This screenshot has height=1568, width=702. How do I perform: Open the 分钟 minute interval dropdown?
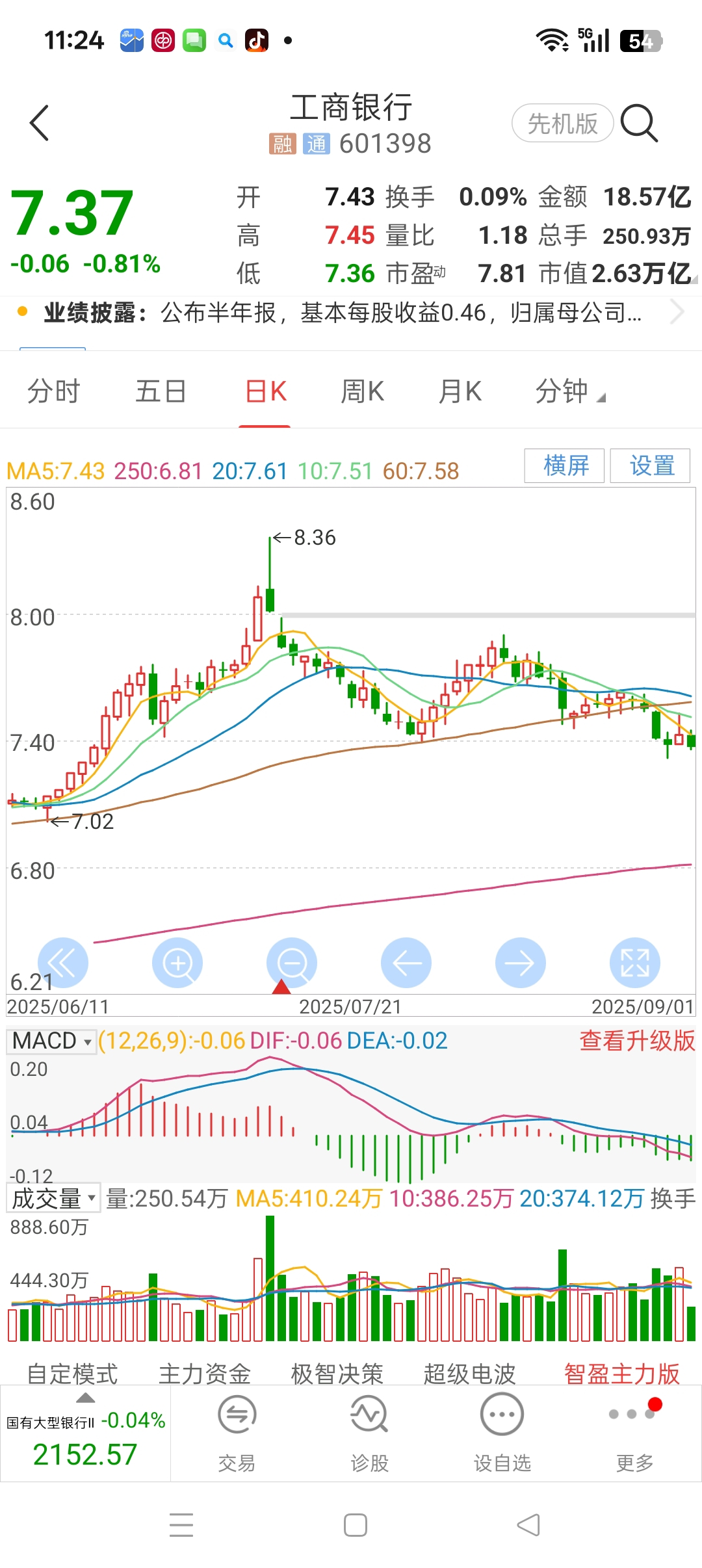(570, 392)
